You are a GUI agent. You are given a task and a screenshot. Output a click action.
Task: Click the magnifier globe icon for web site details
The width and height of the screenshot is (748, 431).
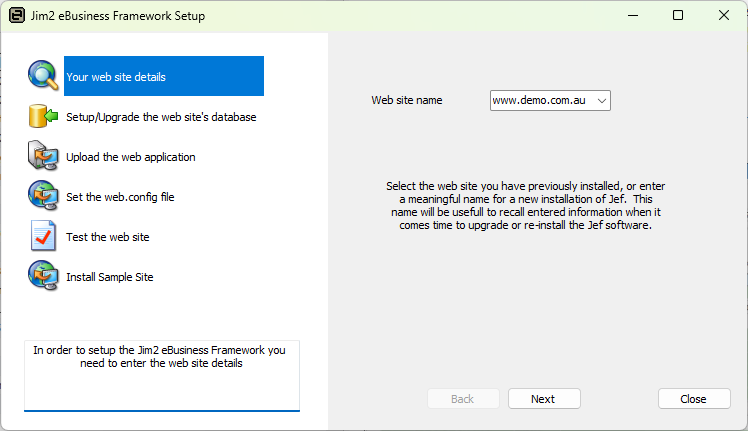click(x=44, y=76)
